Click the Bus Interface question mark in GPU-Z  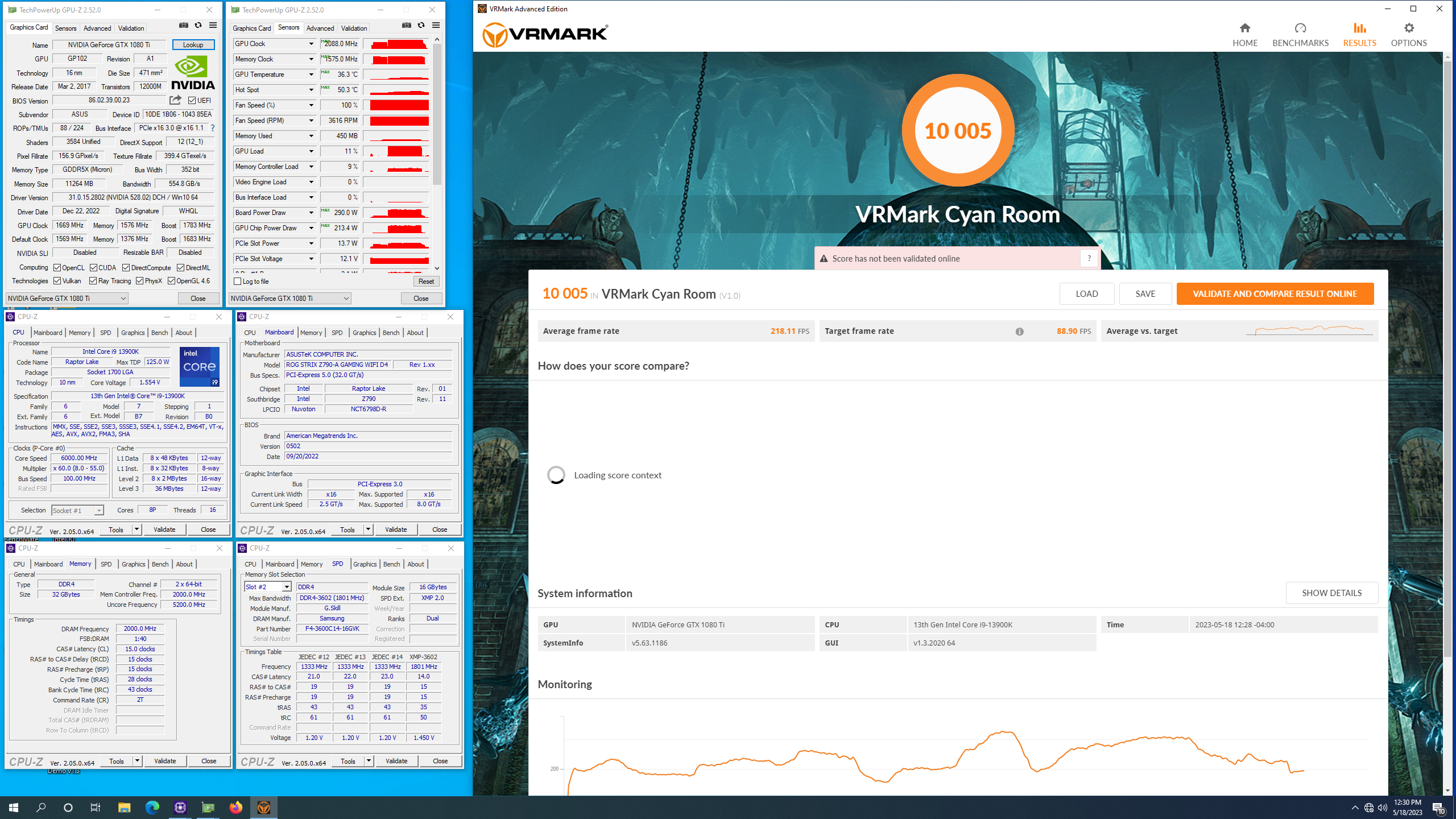[213, 128]
